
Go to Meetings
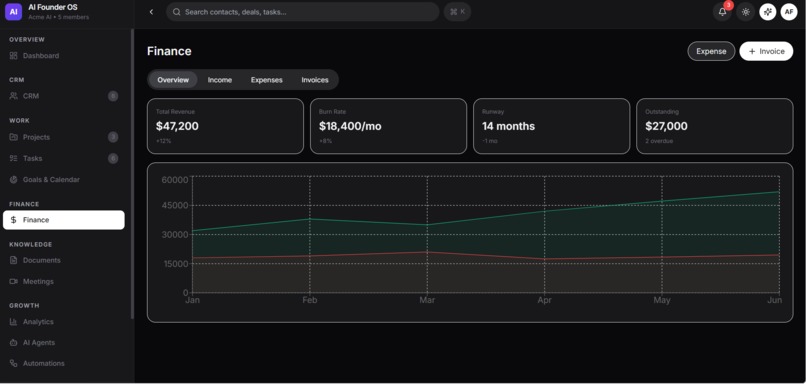pos(64,281)
